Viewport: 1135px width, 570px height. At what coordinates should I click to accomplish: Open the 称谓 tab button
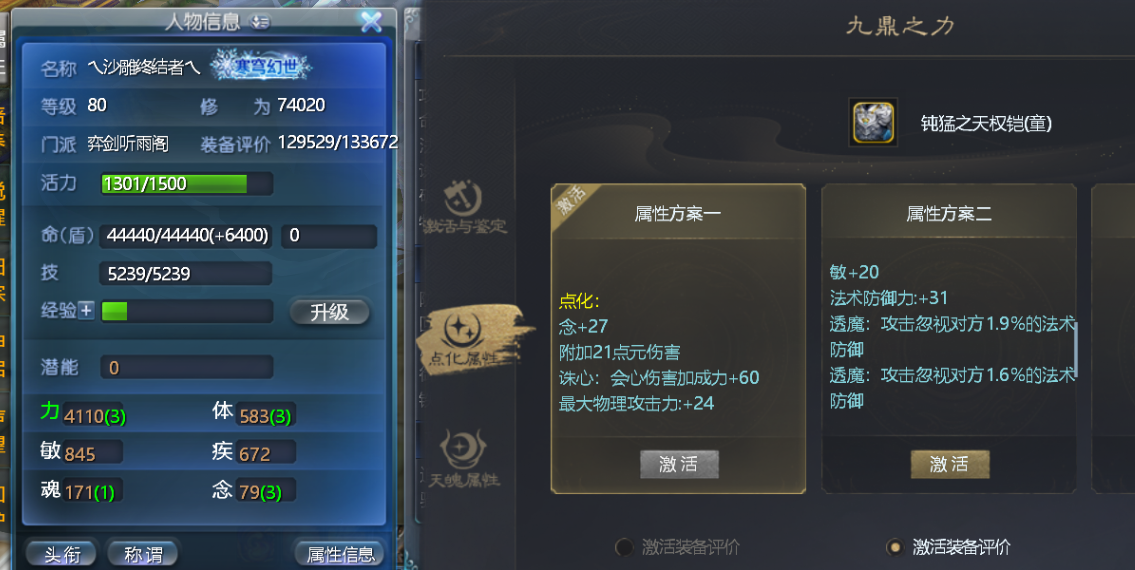coord(143,554)
